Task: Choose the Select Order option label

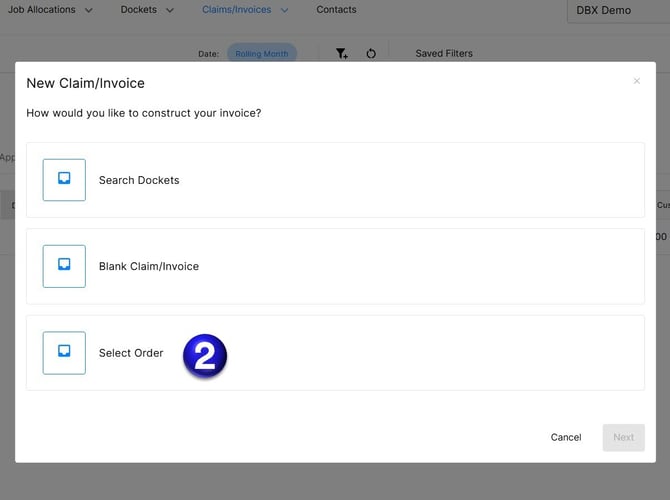Action: click(x=131, y=353)
